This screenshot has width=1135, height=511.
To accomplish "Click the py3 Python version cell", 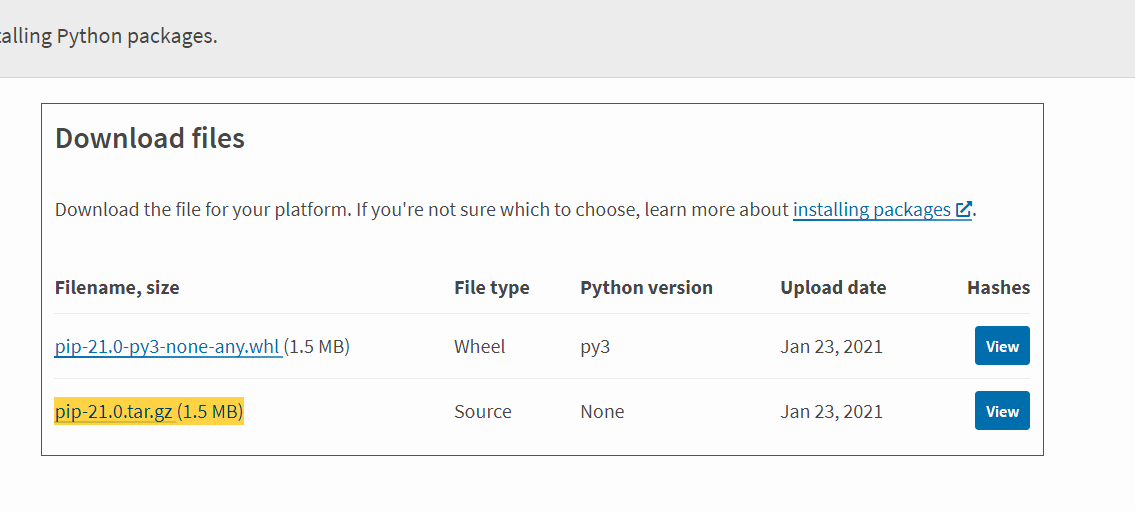I will tap(594, 347).
